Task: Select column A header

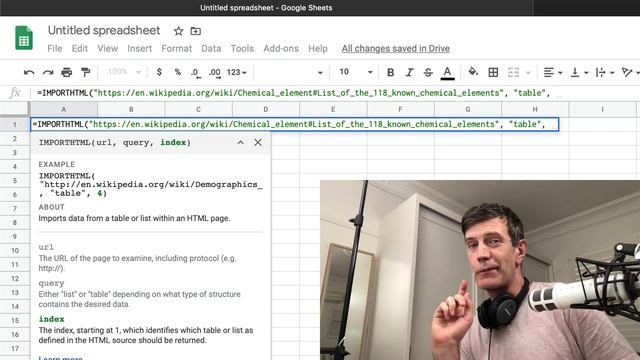Action: click(64, 109)
